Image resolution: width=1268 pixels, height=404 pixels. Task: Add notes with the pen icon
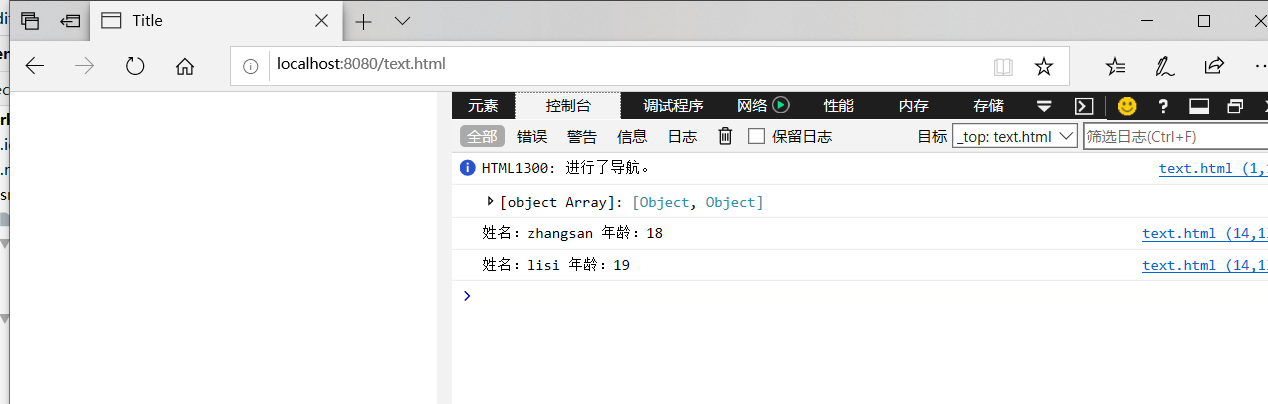click(x=1165, y=66)
